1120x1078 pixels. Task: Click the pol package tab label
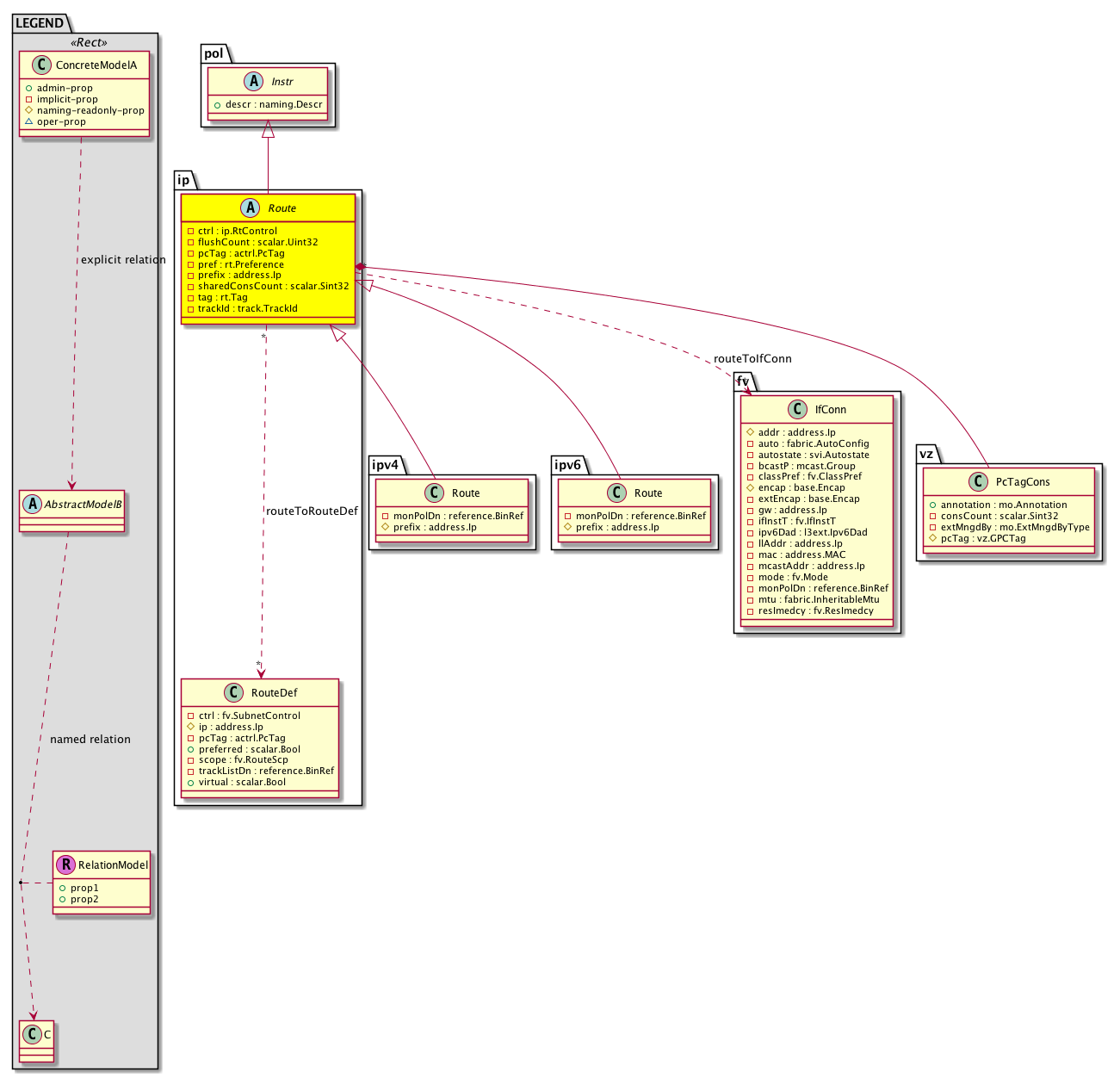213,53
